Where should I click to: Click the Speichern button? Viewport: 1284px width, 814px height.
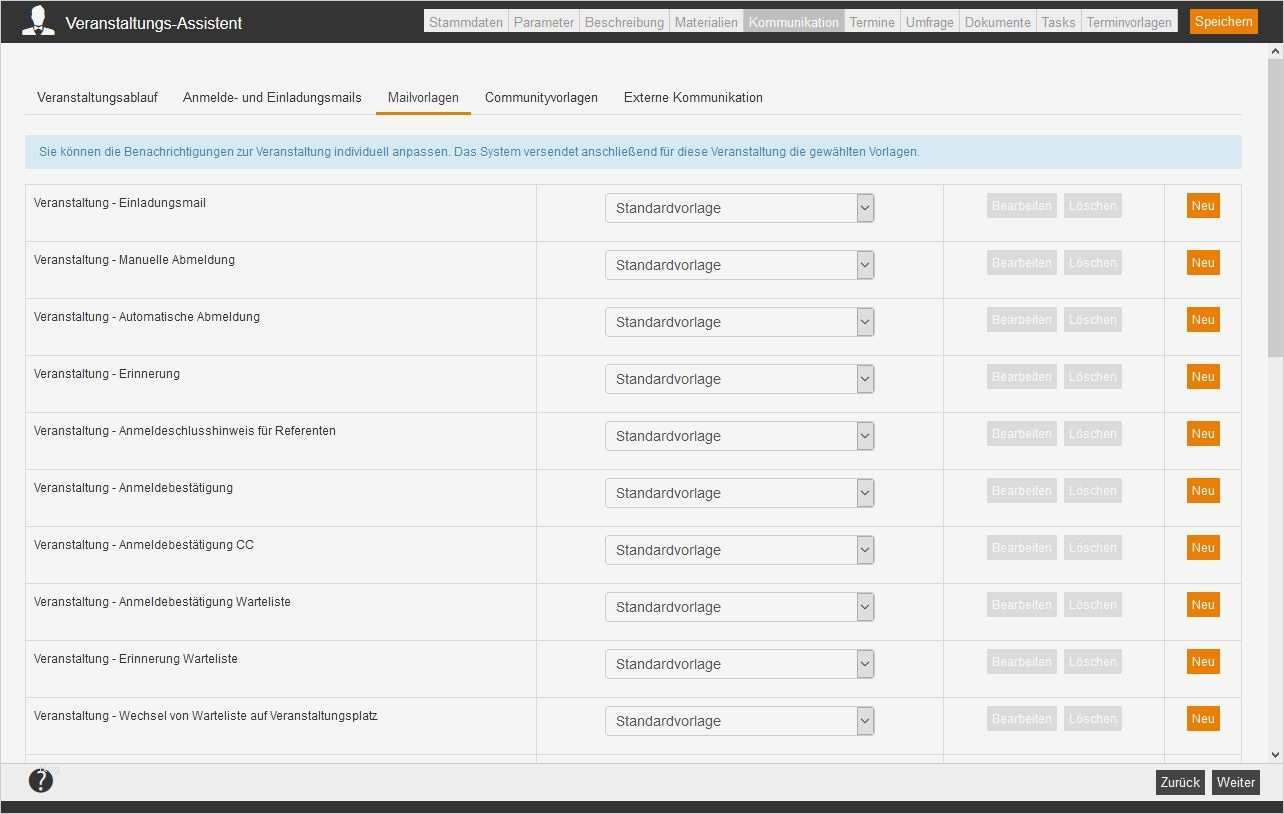tap(1223, 20)
